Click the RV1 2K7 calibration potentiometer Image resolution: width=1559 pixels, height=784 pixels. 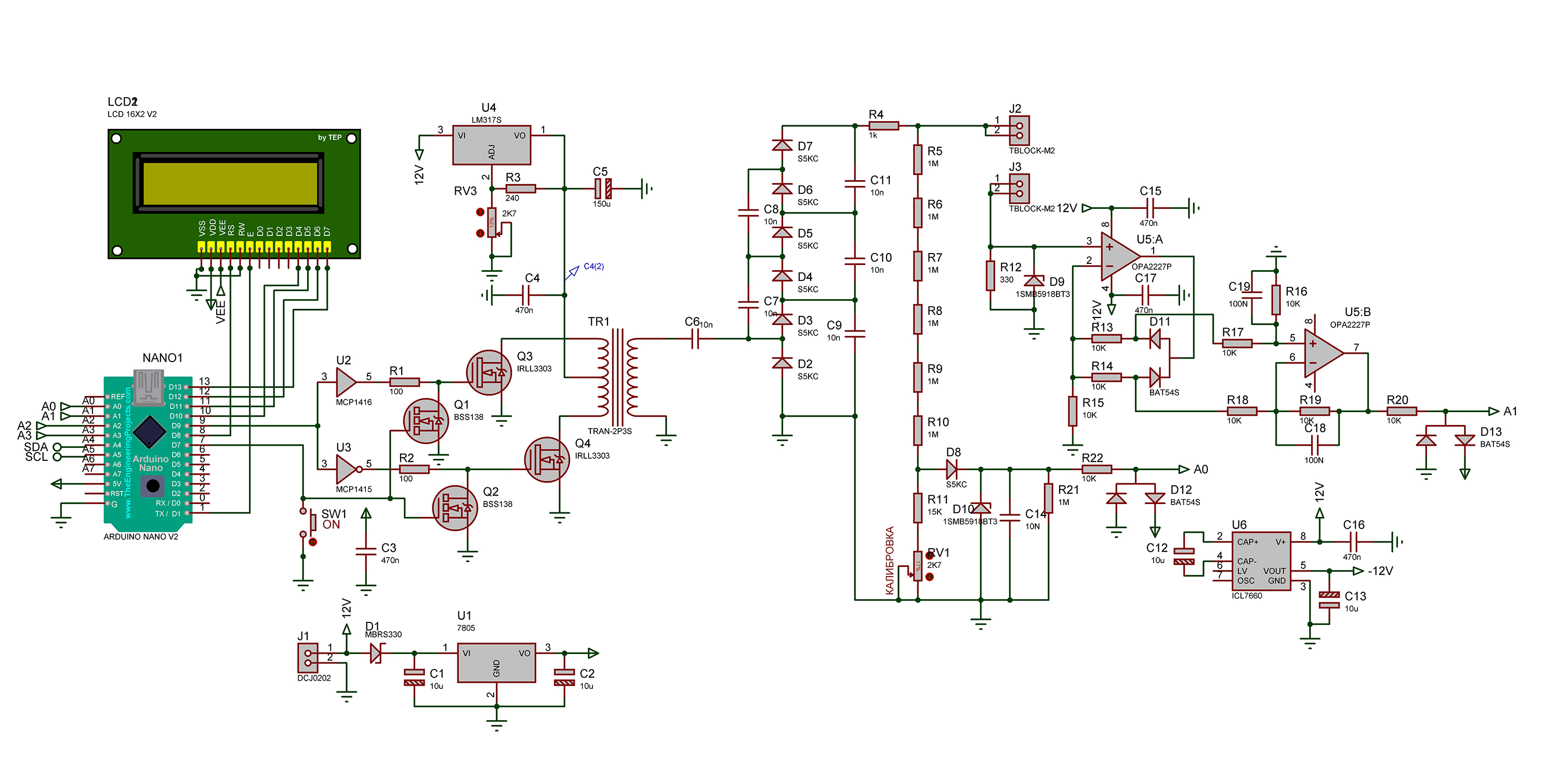(x=918, y=566)
